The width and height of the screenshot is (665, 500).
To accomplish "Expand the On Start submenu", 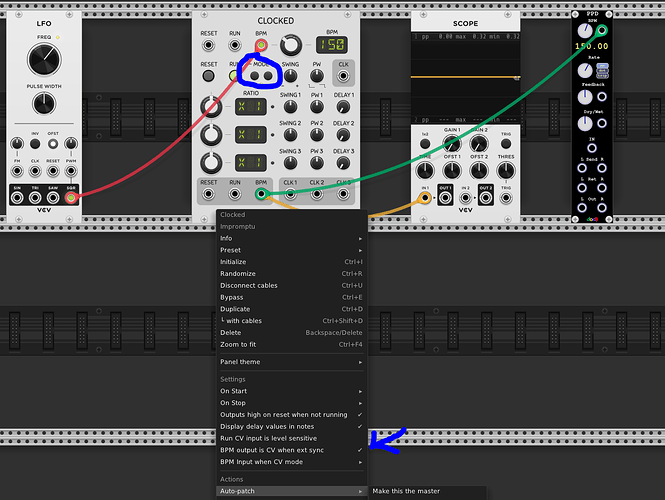I will [291, 391].
